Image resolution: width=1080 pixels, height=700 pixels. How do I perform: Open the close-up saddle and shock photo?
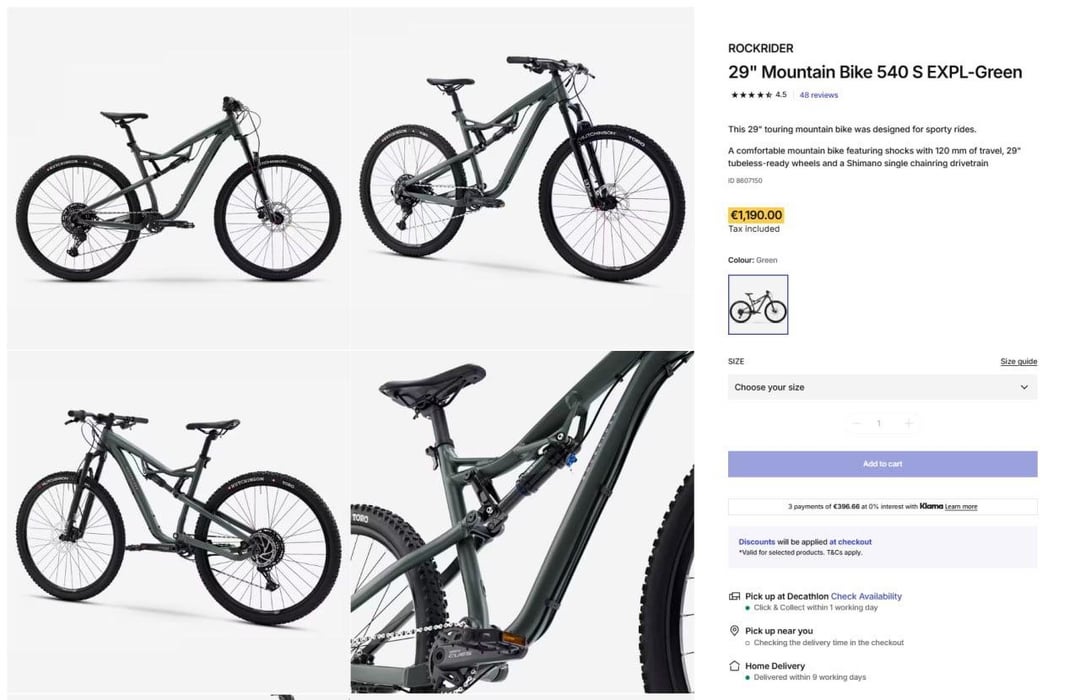click(x=521, y=520)
